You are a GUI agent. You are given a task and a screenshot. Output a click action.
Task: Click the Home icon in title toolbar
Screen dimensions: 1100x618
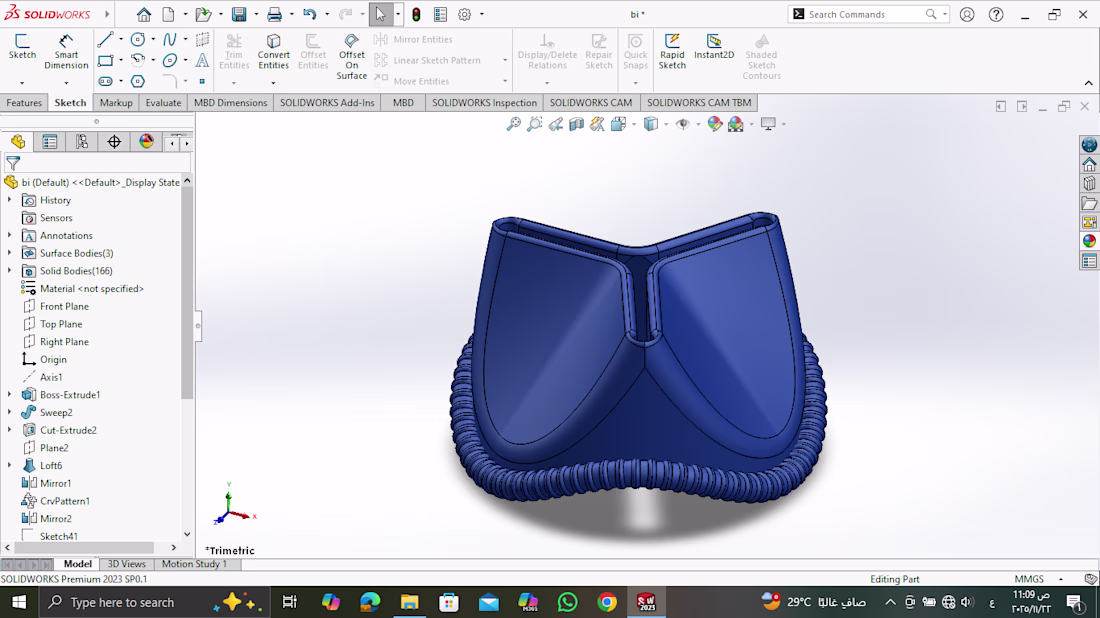click(144, 14)
